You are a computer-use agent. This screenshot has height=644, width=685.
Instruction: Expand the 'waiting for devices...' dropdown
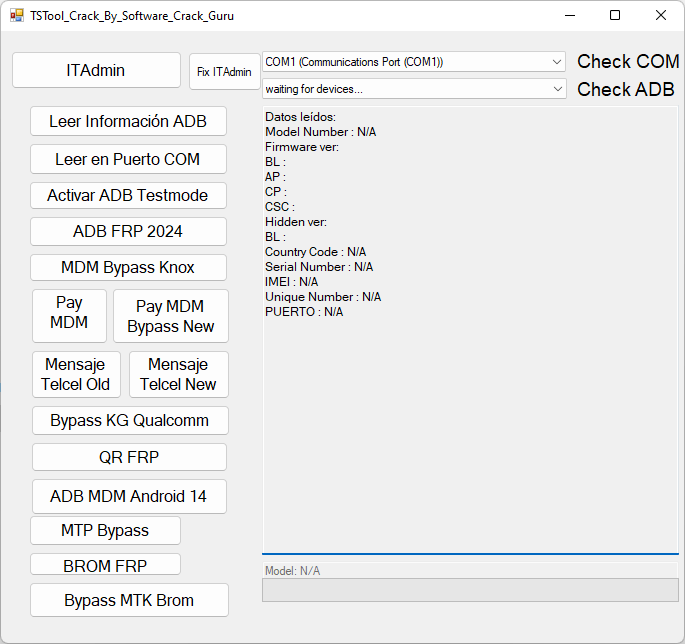pyautogui.click(x=413, y=89)
